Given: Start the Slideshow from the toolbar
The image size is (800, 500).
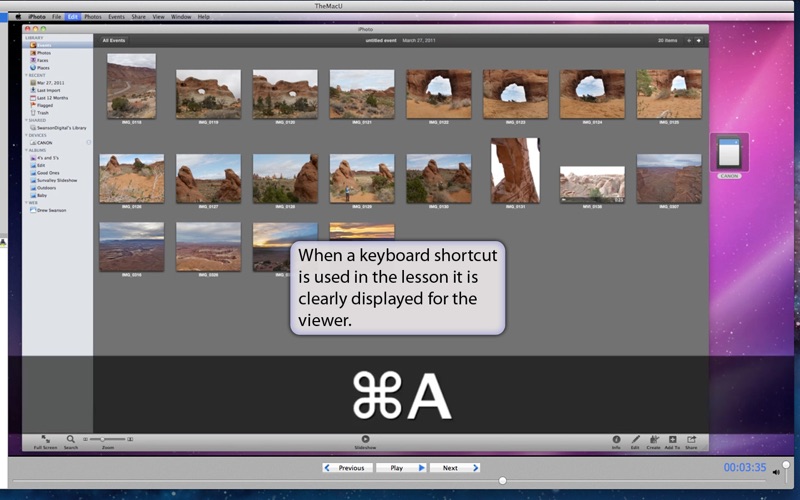Looking at the screenshot, I should pyautogui.click(x=365, y=440).
